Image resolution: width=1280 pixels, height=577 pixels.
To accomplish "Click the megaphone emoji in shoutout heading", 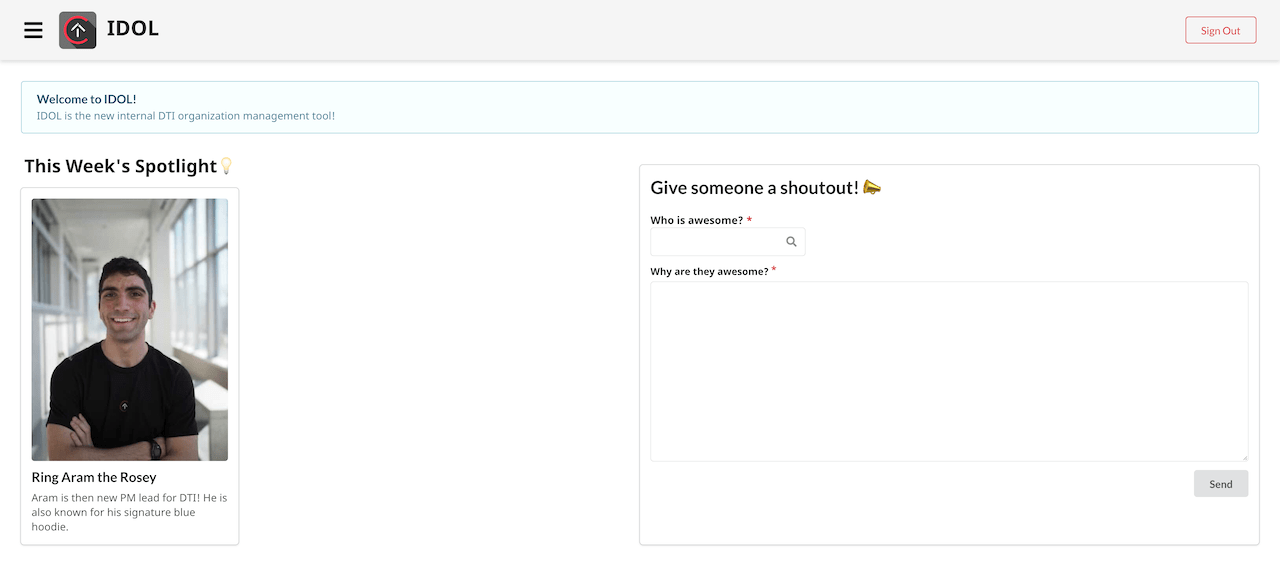I will 870,186.
